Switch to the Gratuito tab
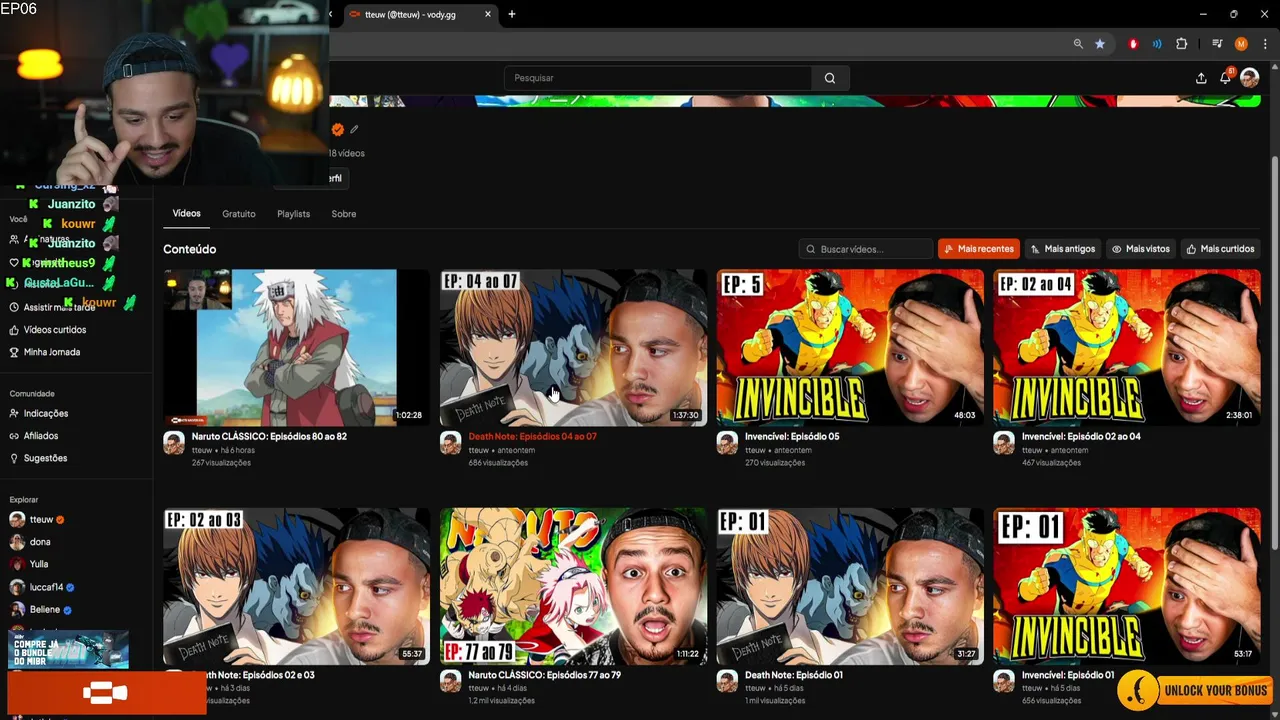Screen dimensions: 1280x720 point(239,214)
